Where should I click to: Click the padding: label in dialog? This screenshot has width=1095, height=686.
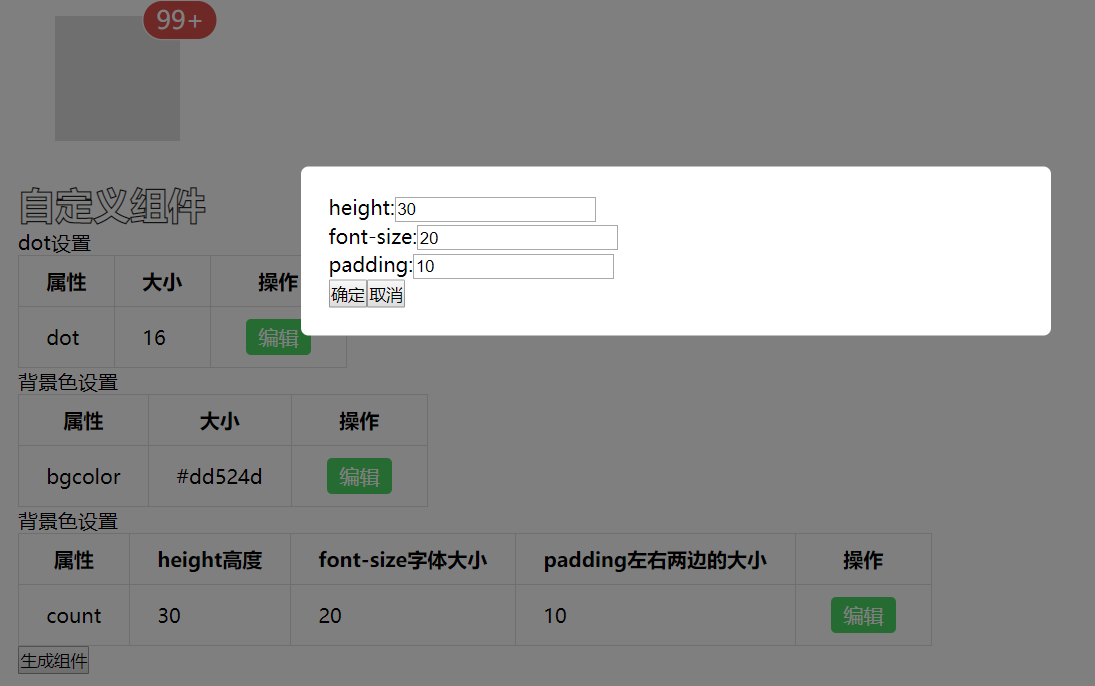[x=371, y=265]
